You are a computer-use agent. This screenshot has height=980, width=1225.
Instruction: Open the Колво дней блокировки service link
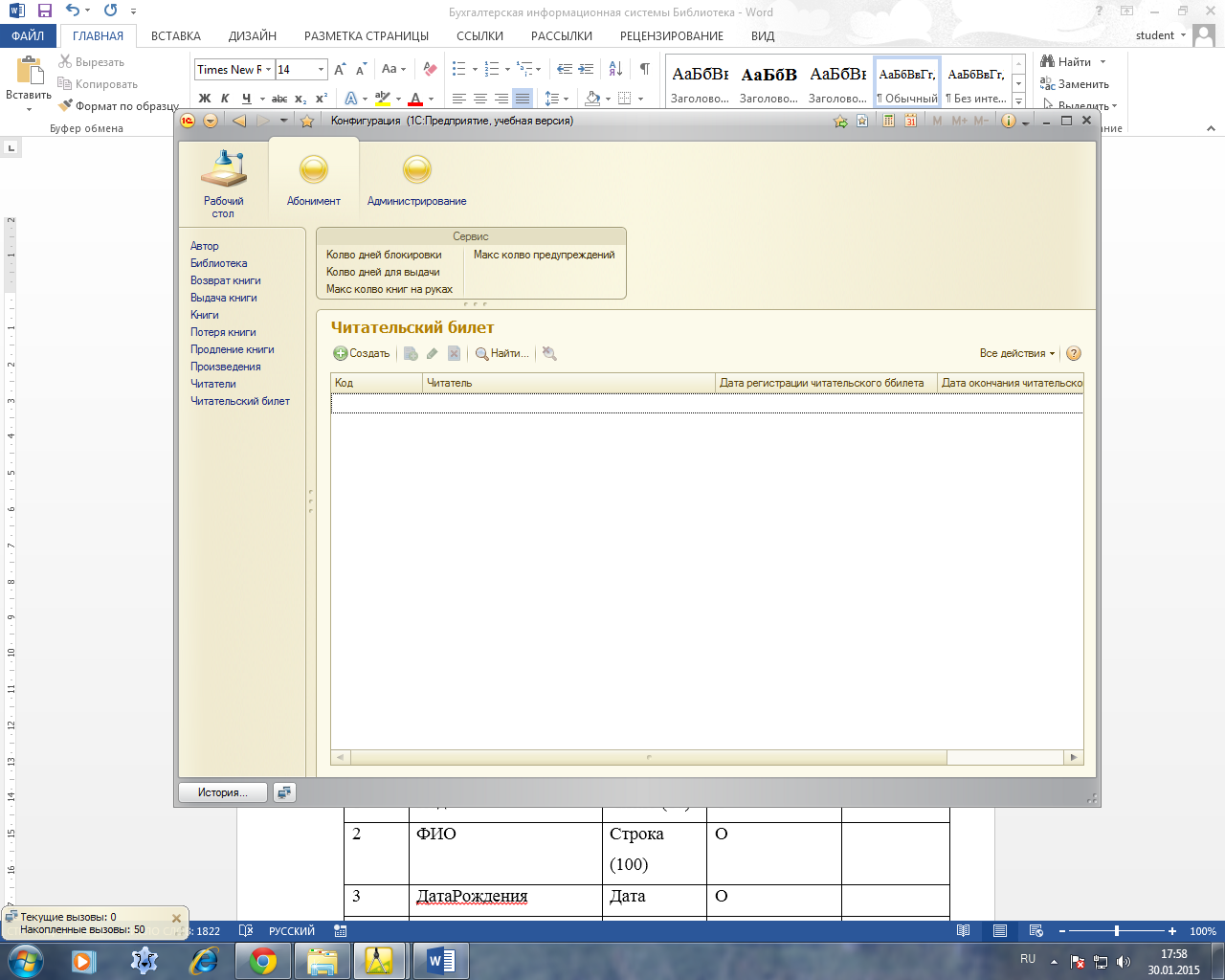pos(384,255)
